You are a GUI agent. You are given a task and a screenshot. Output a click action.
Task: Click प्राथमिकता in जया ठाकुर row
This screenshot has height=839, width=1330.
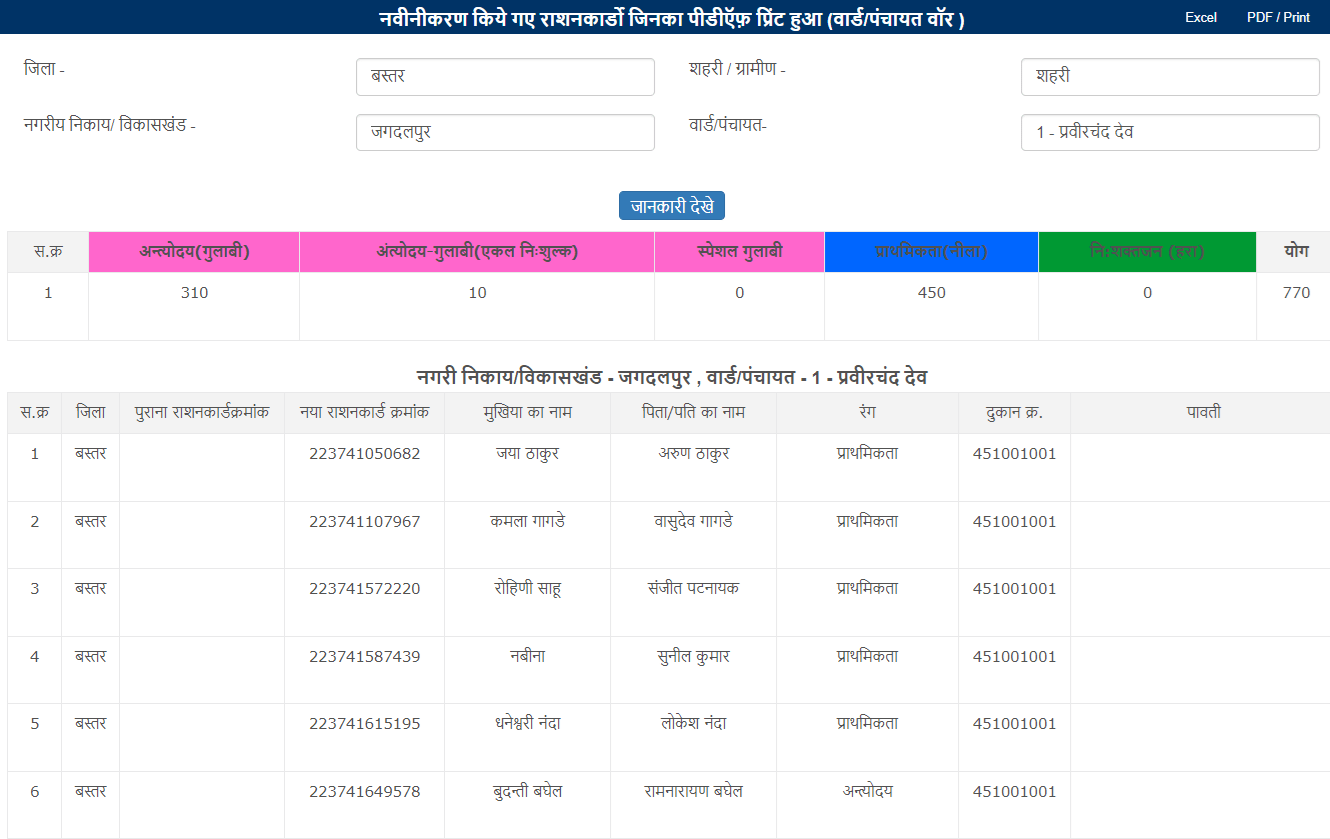[x=867, y=454]
